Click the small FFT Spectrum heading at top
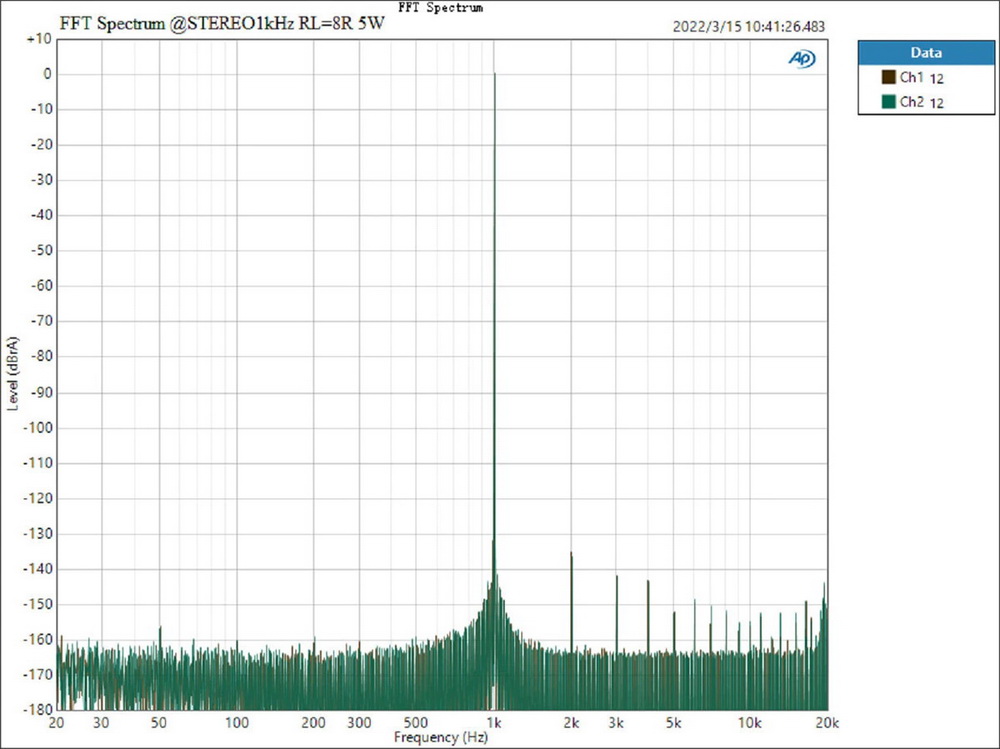Image resolution: width=1000 pixels, height=749 pixels. pos(440,7)
